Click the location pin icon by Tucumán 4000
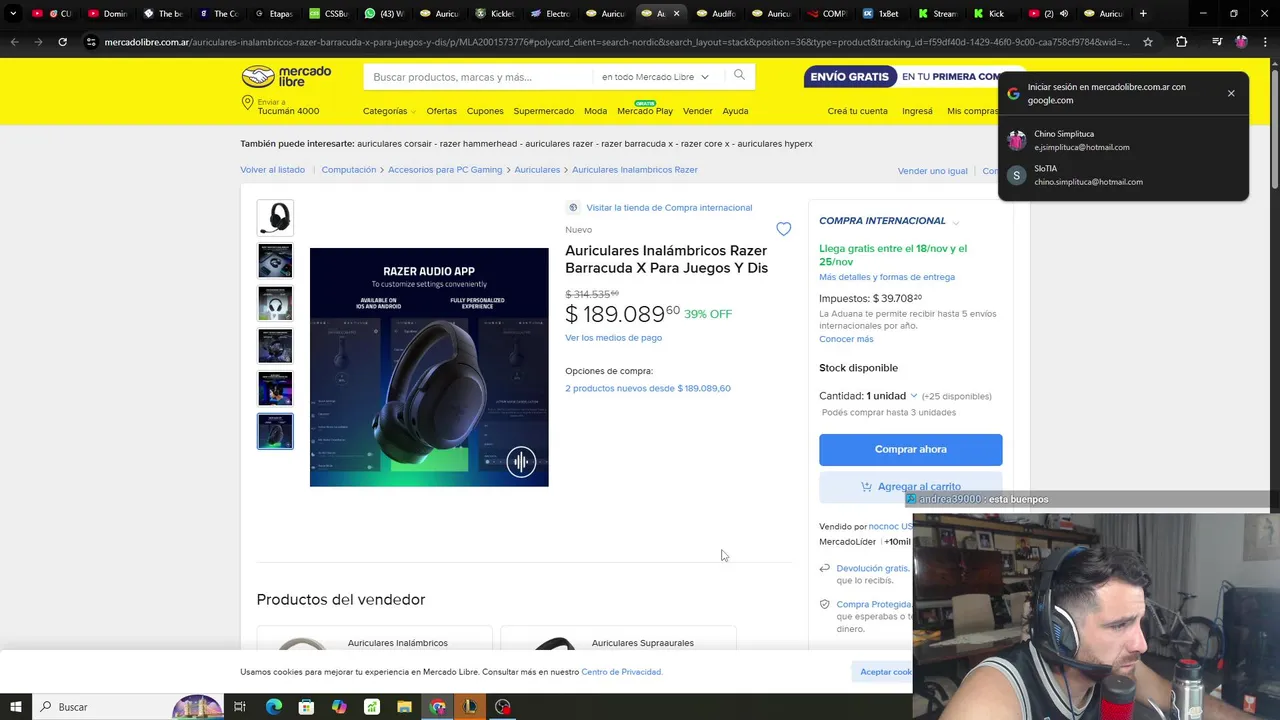Viewport: 1280px width, 720px height. point(247,103)
